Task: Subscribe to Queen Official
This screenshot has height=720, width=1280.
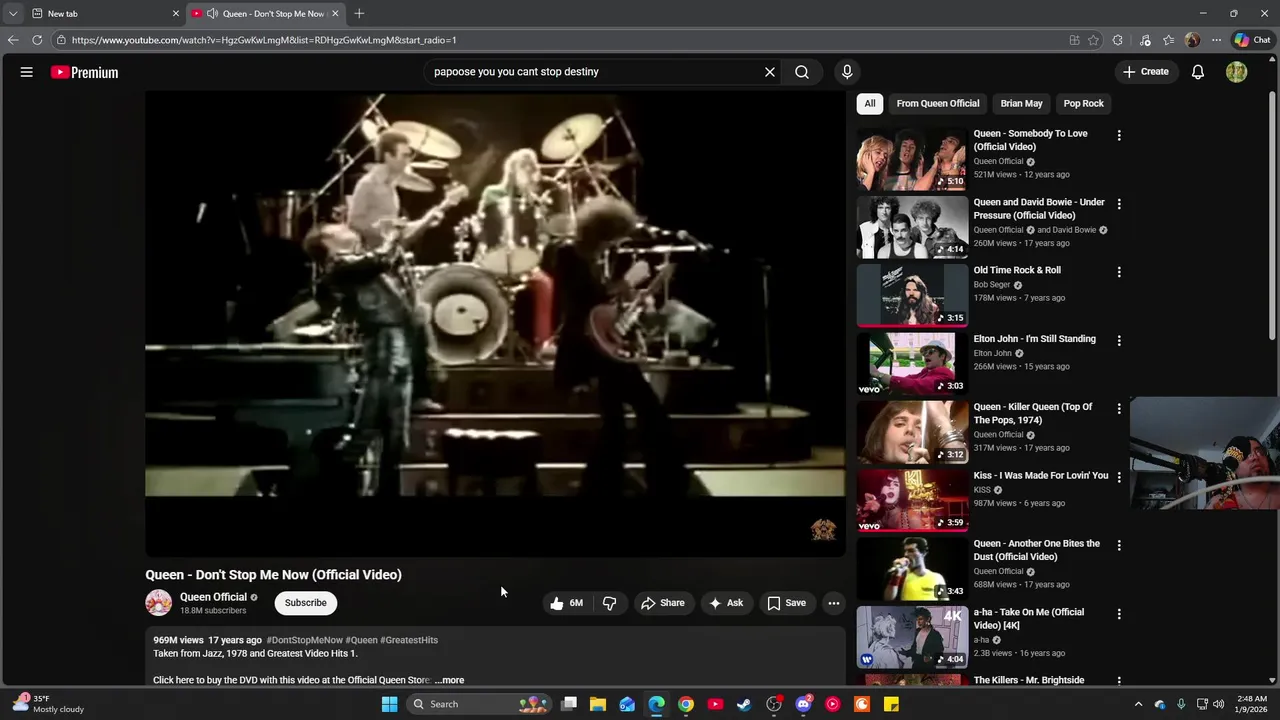Action: [305, 603]
